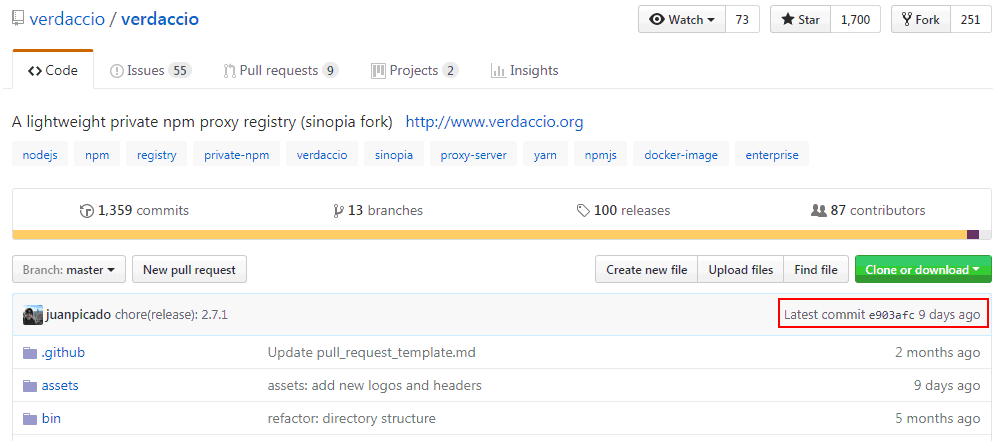The width and height of the screenshot is (993, 441).
Task: Fork the repository with Fork button
Action: pyautogui.click(x=920, y=19)
